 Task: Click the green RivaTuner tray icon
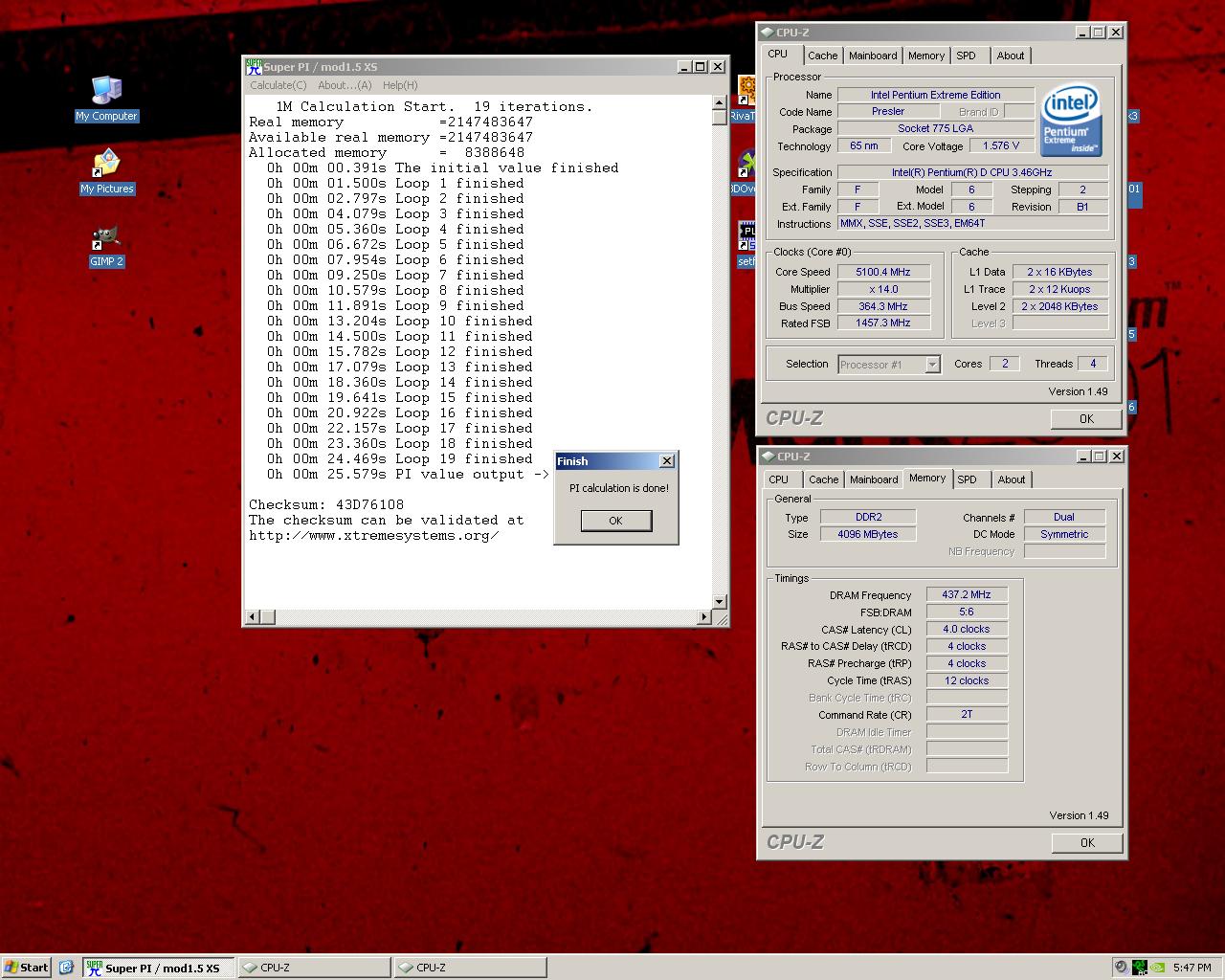[1139, 968]
